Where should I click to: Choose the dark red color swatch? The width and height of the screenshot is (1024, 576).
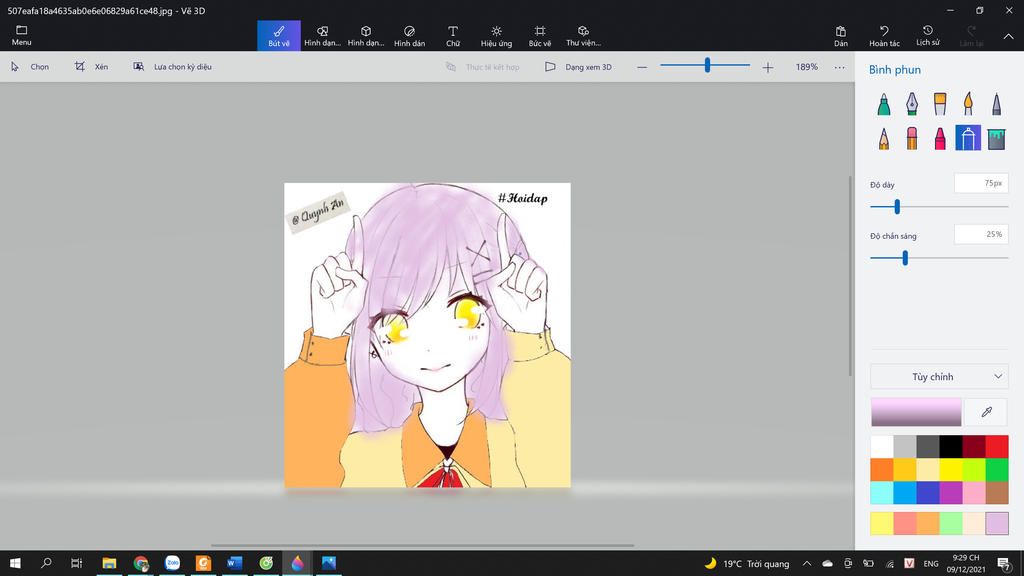[x=974, y=447]
